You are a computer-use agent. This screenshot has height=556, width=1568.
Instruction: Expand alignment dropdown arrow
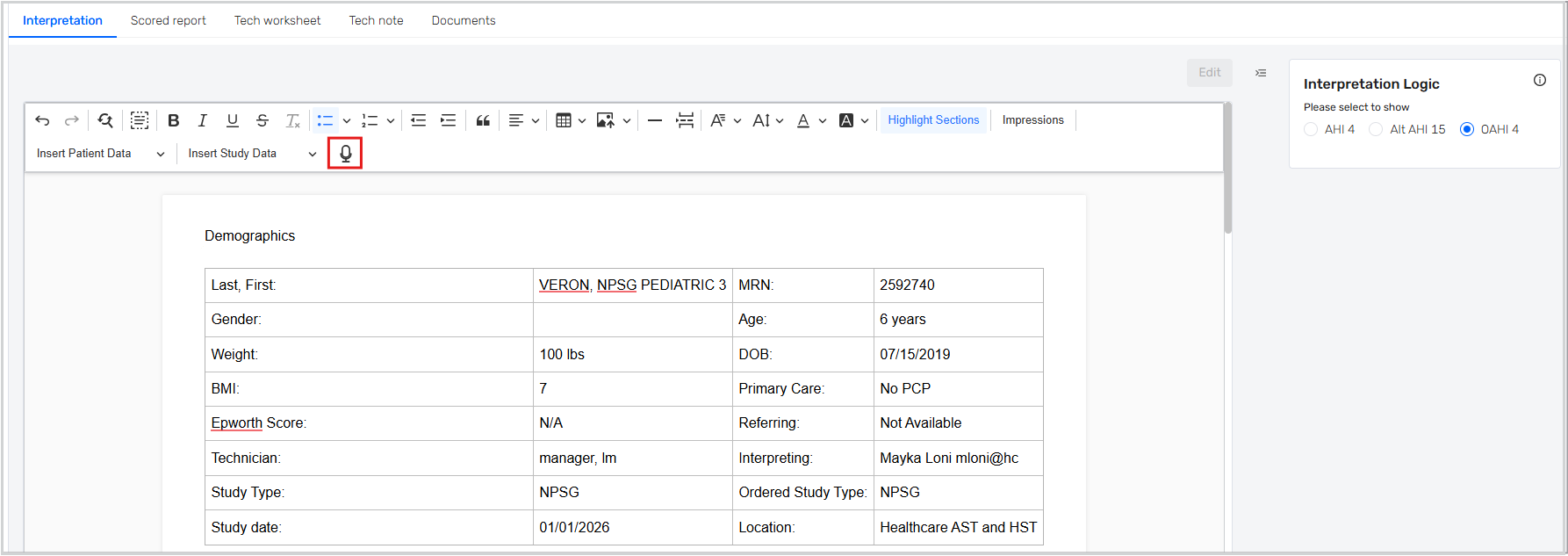click(x=536, y=121)
